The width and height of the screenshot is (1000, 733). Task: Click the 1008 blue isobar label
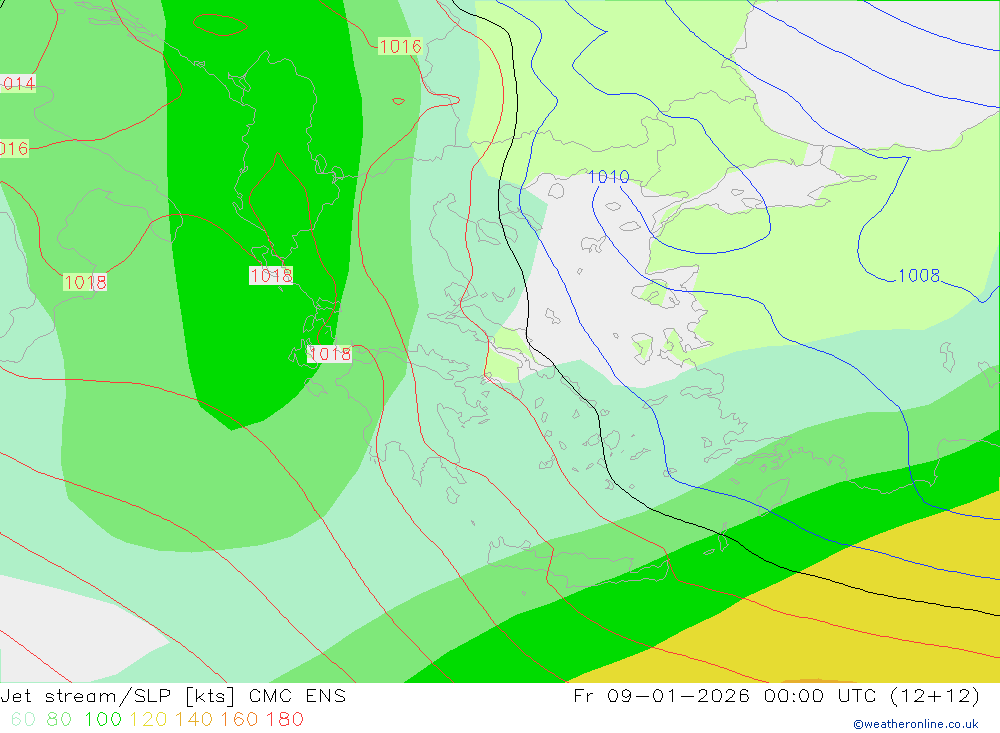(919, 276)
